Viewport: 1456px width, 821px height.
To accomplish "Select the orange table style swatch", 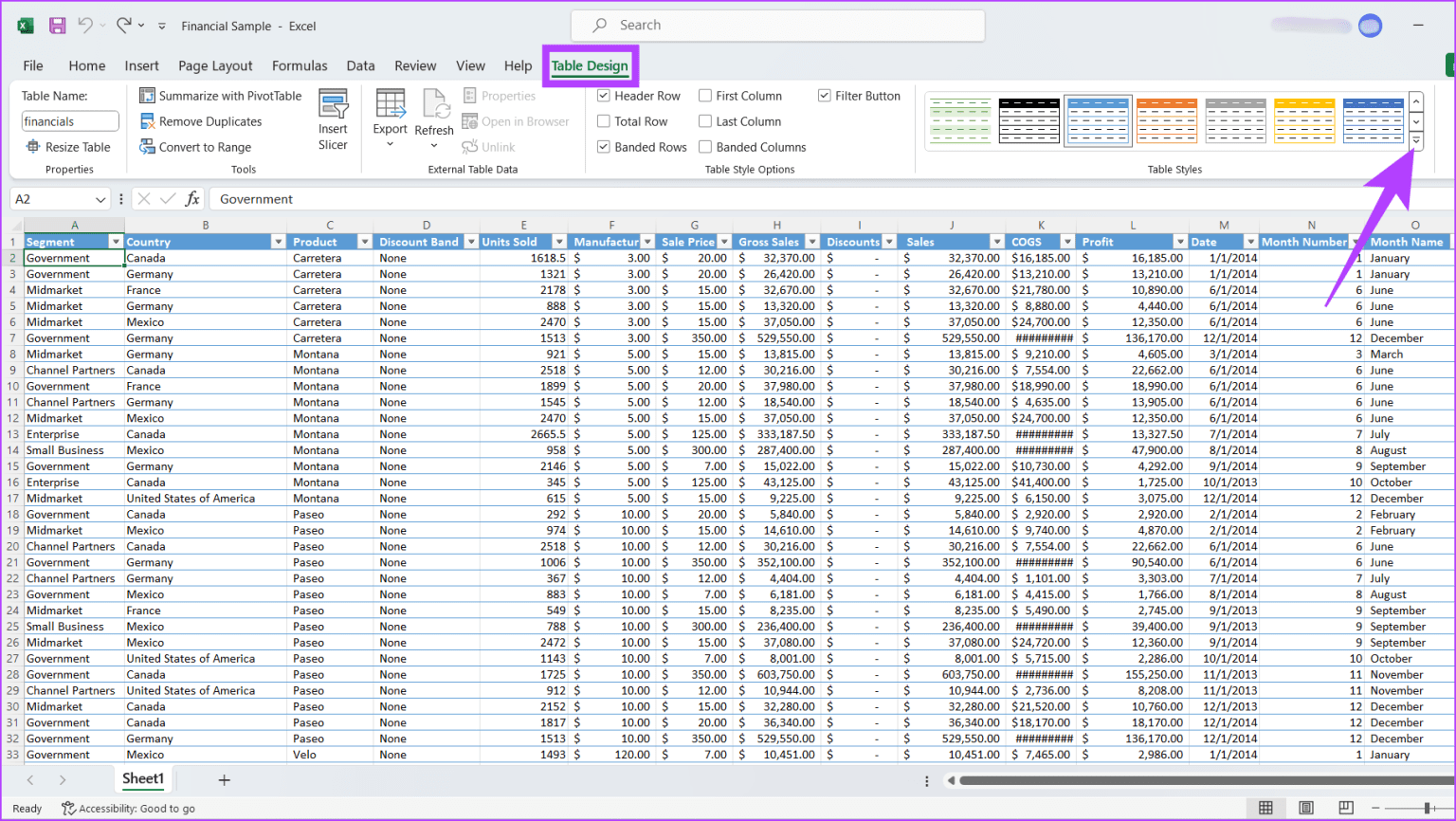I will [x=1166, y=120].
